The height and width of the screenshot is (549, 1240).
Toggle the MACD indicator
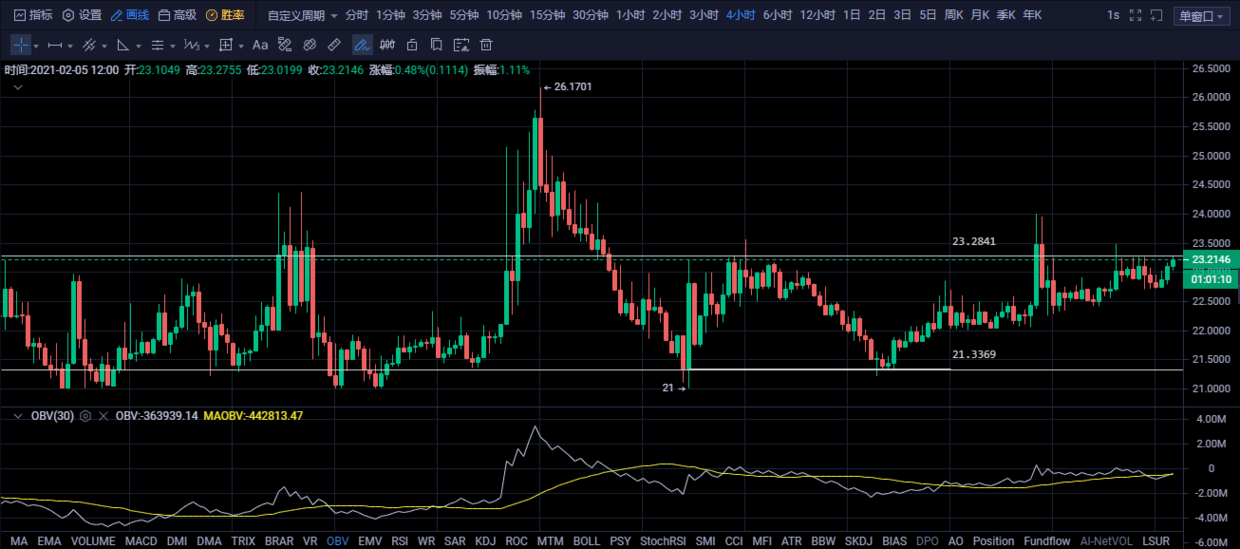click(140, 541)
